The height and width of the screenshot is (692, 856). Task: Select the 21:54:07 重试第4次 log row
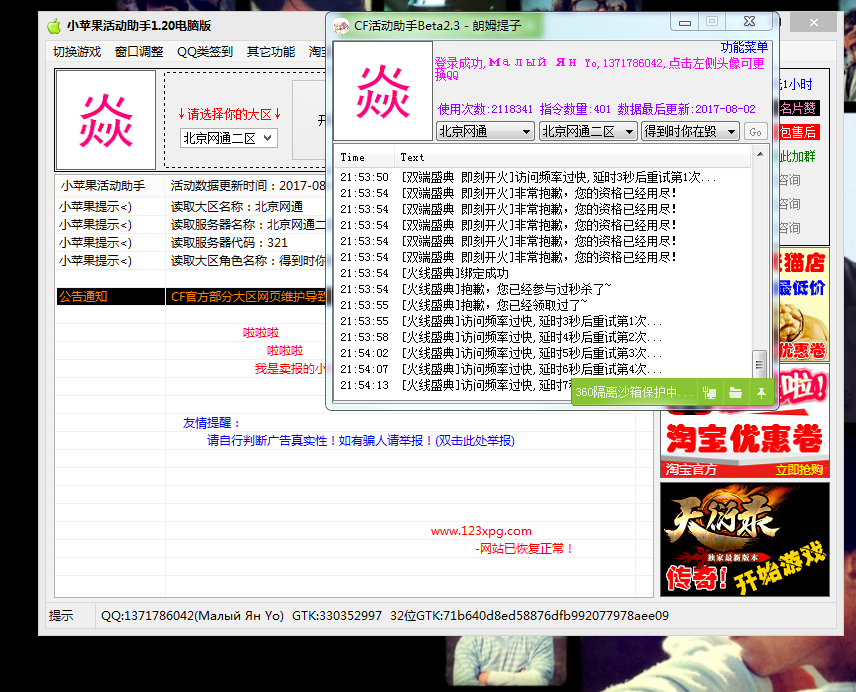click(x=543, y=369)
